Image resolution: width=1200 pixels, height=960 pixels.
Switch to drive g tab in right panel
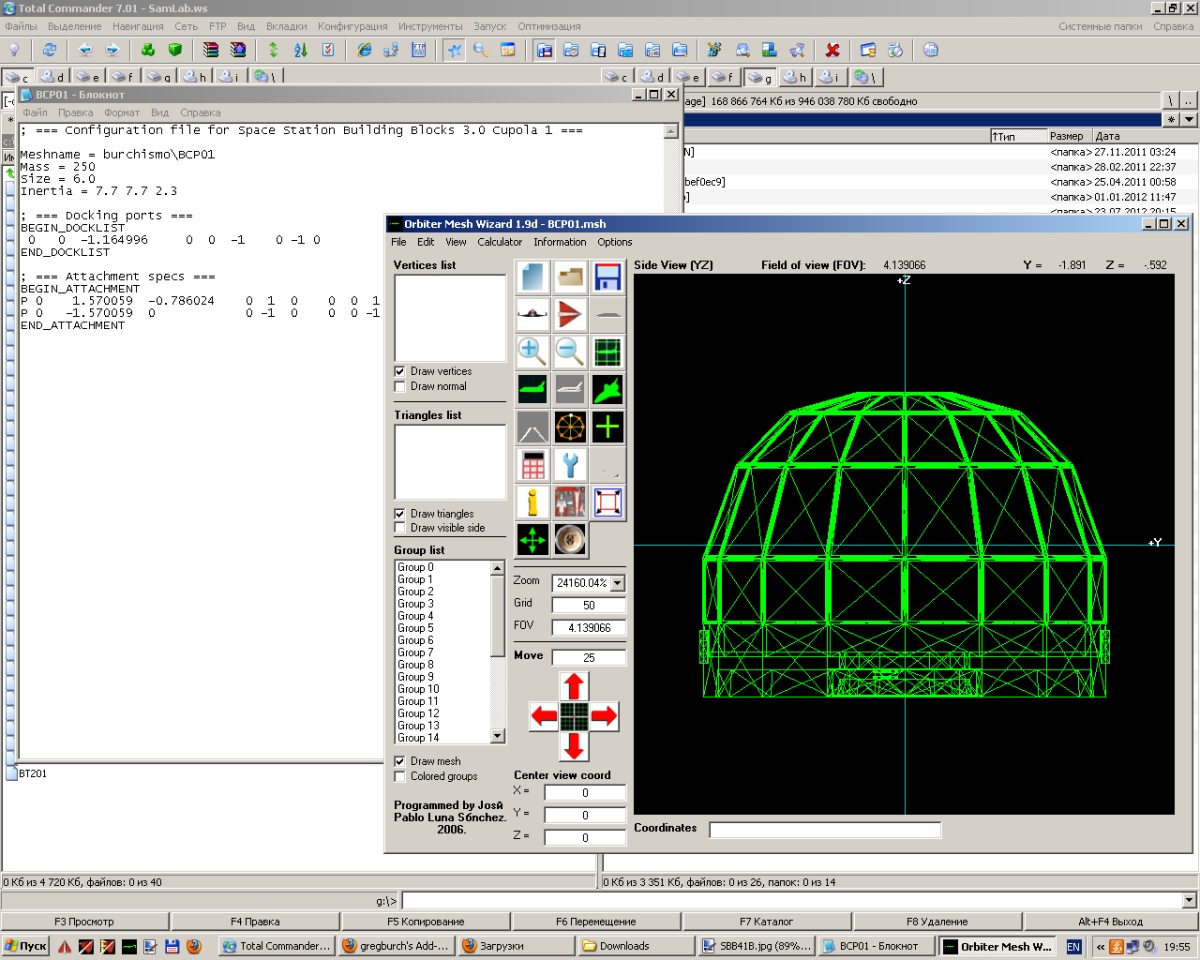tap(761, 76)
